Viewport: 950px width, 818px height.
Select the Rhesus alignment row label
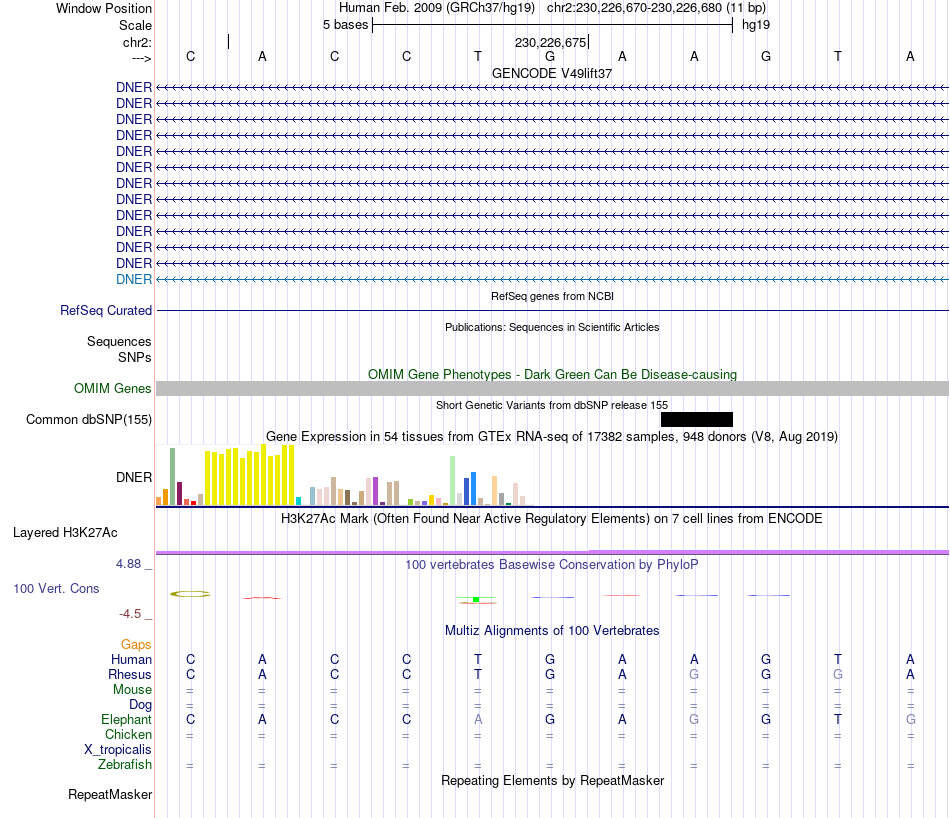point(130,674)
